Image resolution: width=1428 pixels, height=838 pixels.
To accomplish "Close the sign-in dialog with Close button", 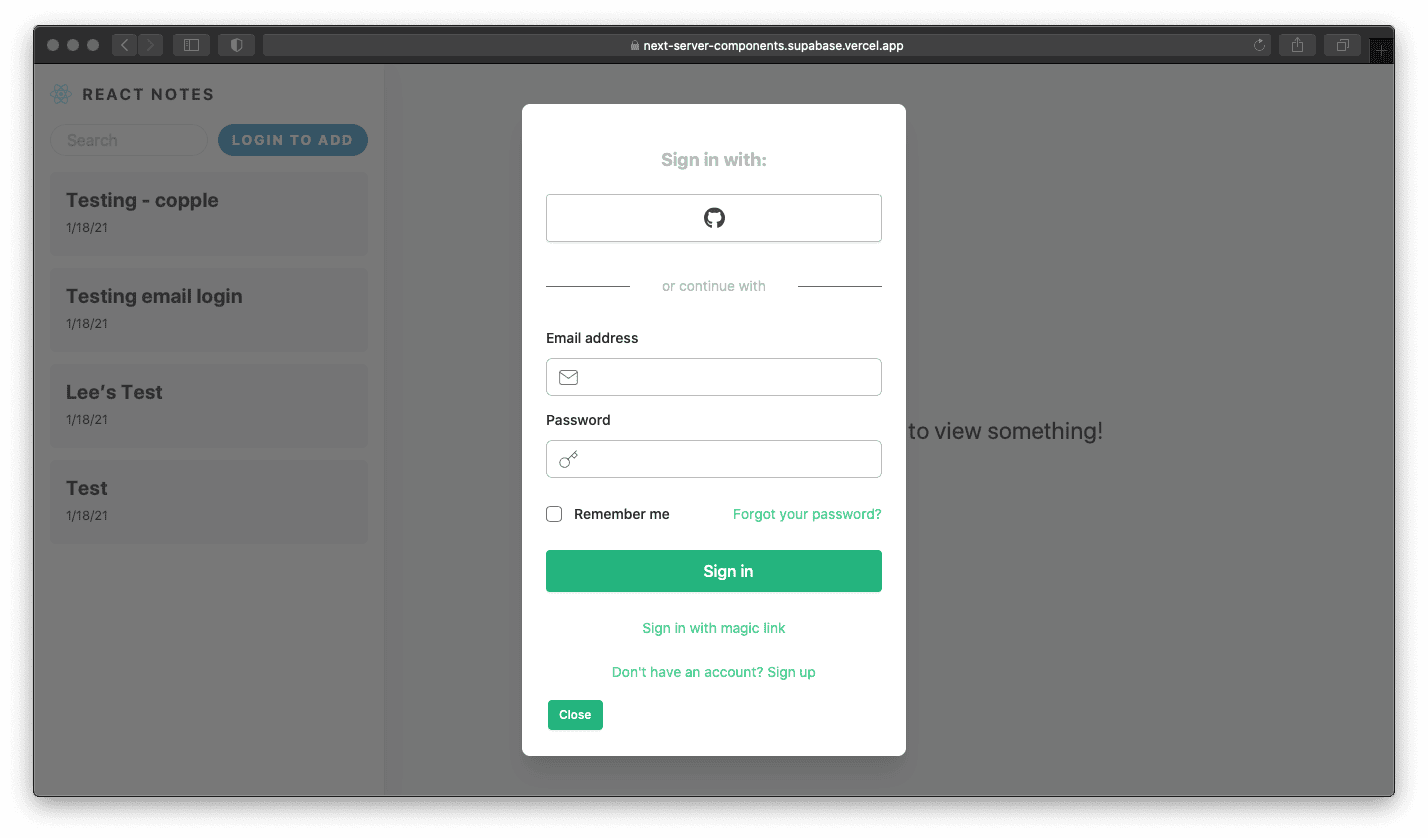I will click(575, 715).
